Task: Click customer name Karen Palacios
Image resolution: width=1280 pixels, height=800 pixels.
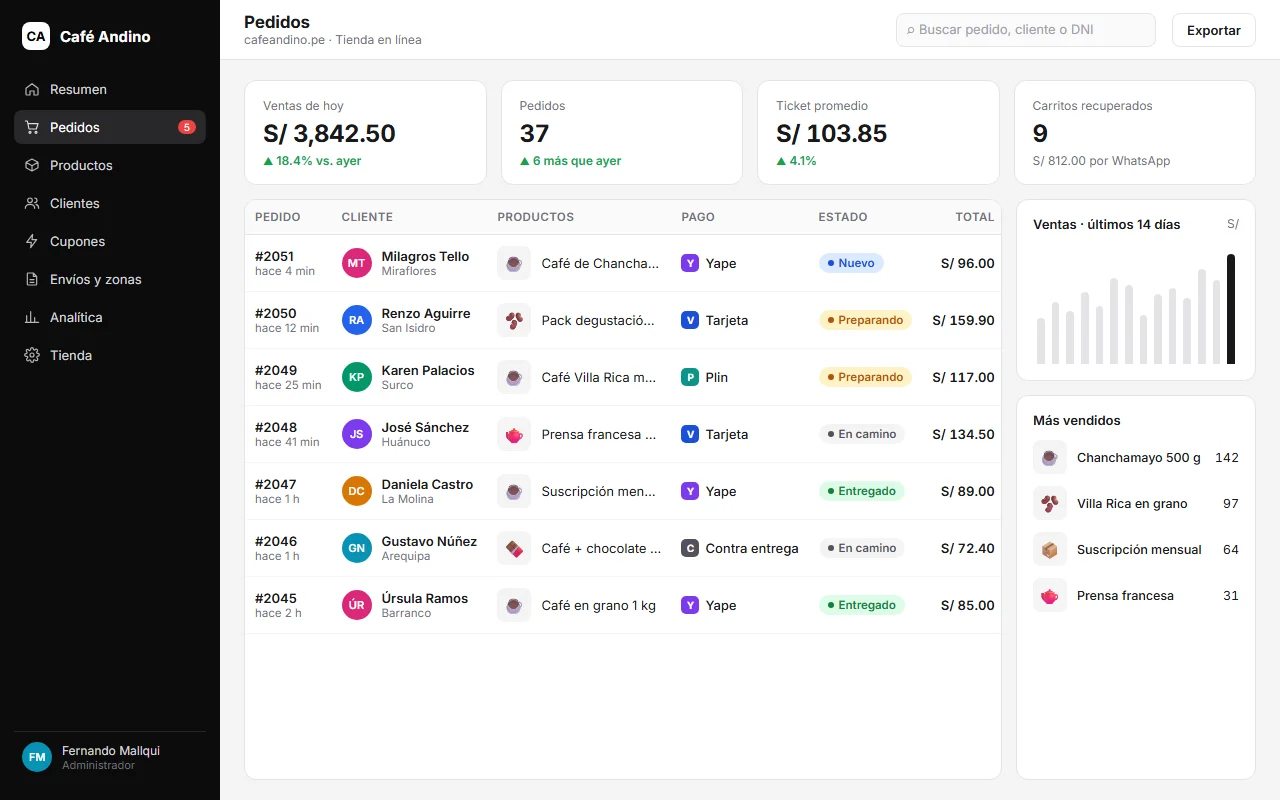Action: 428,370
